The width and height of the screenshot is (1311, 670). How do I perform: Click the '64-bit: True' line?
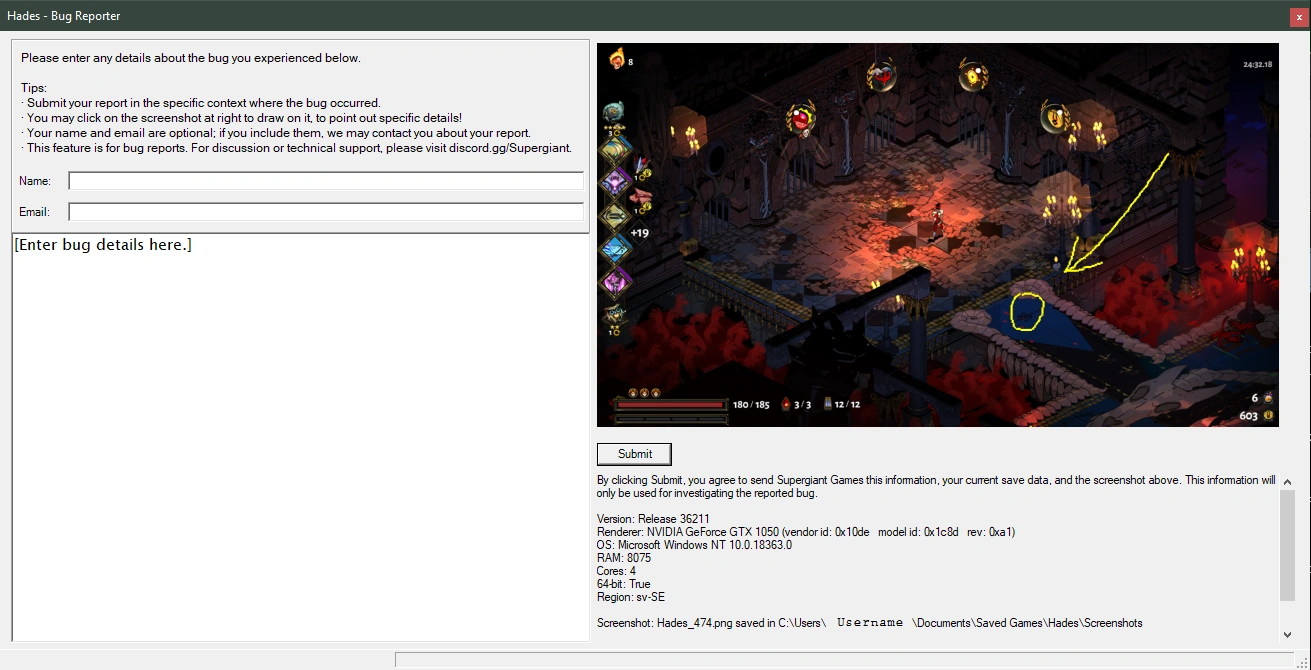point(624,584)
